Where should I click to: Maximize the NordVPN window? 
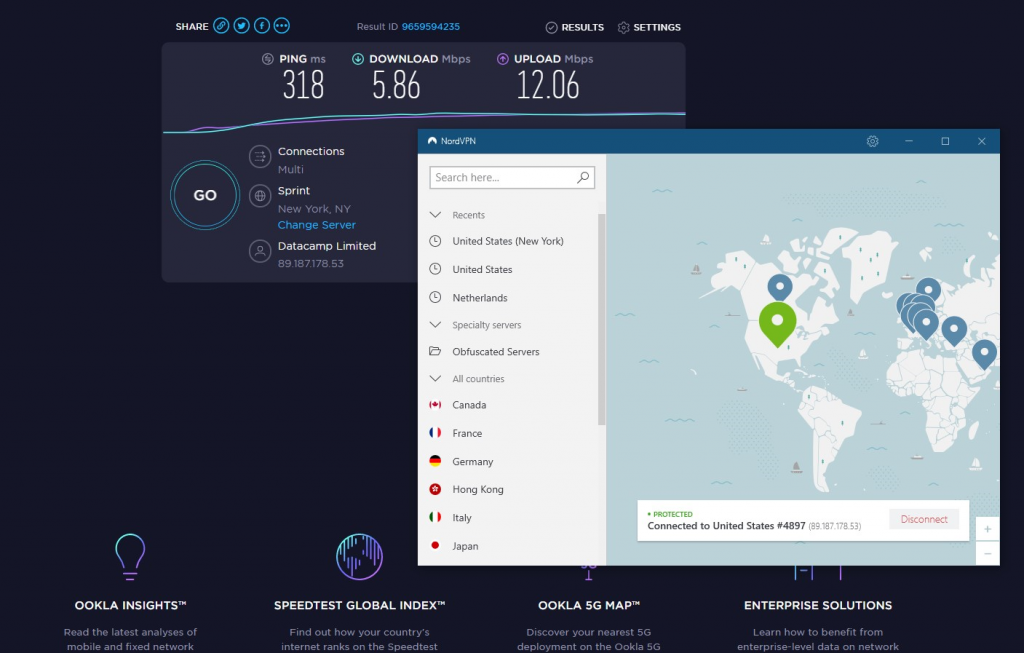945,141
